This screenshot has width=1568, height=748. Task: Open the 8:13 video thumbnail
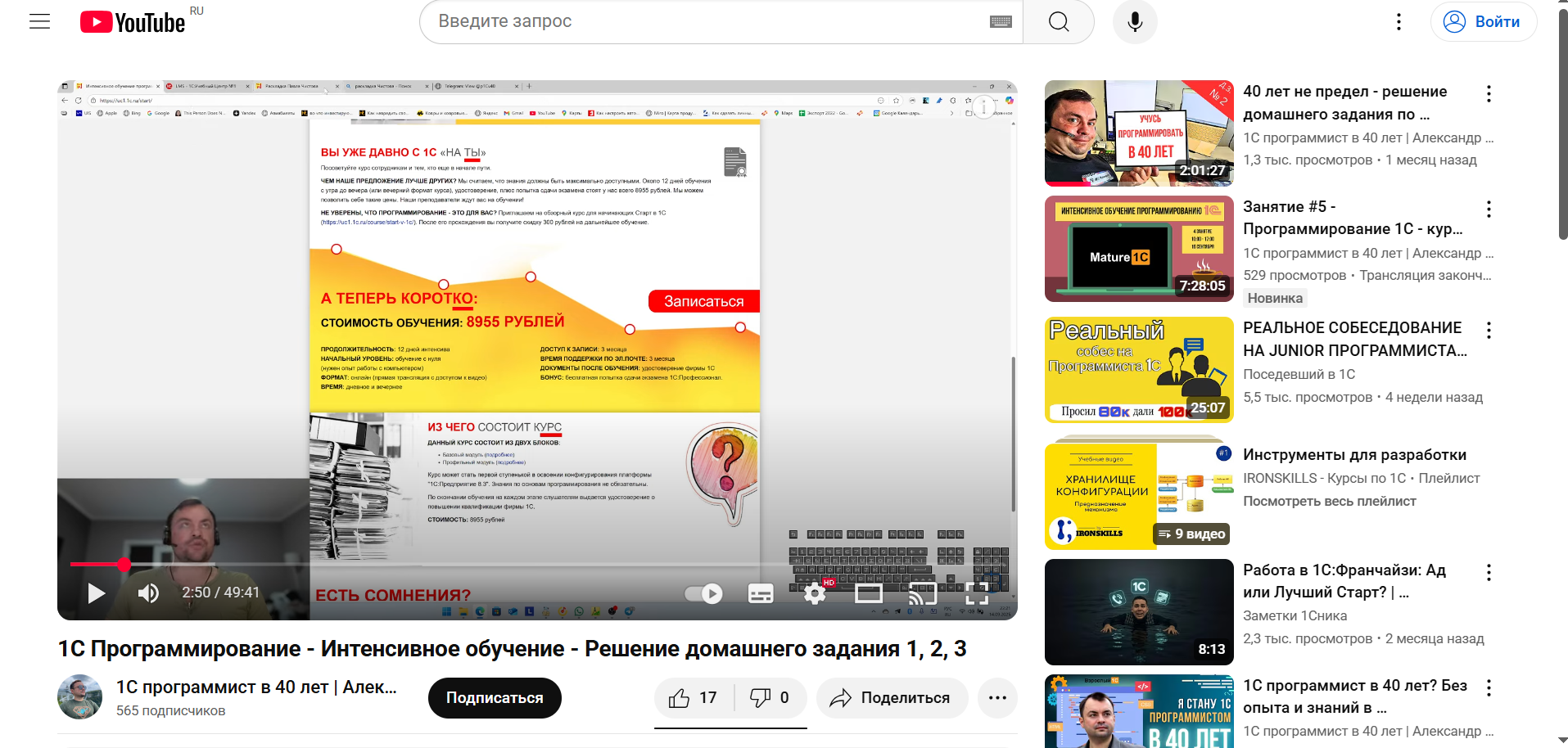click(x=1139, y=612)
